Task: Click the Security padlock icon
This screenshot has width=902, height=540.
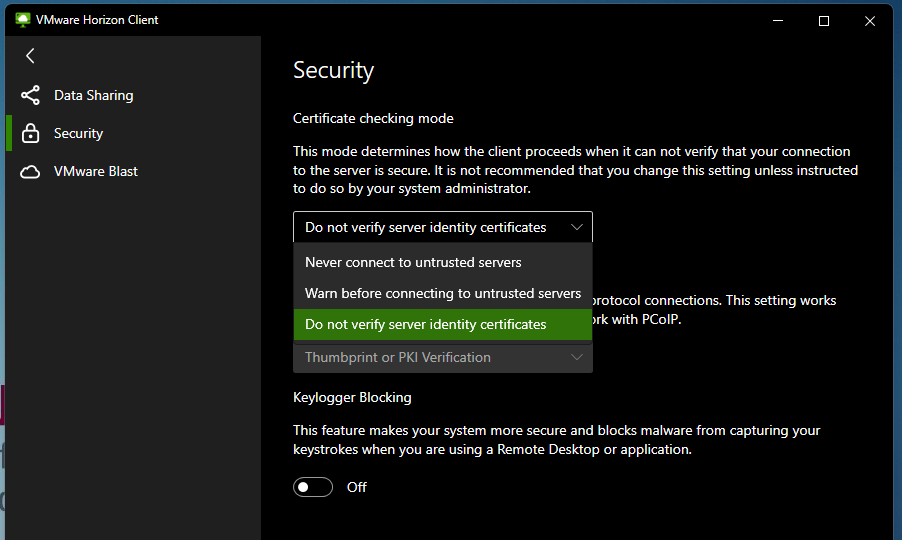Action: coord(30,134)
